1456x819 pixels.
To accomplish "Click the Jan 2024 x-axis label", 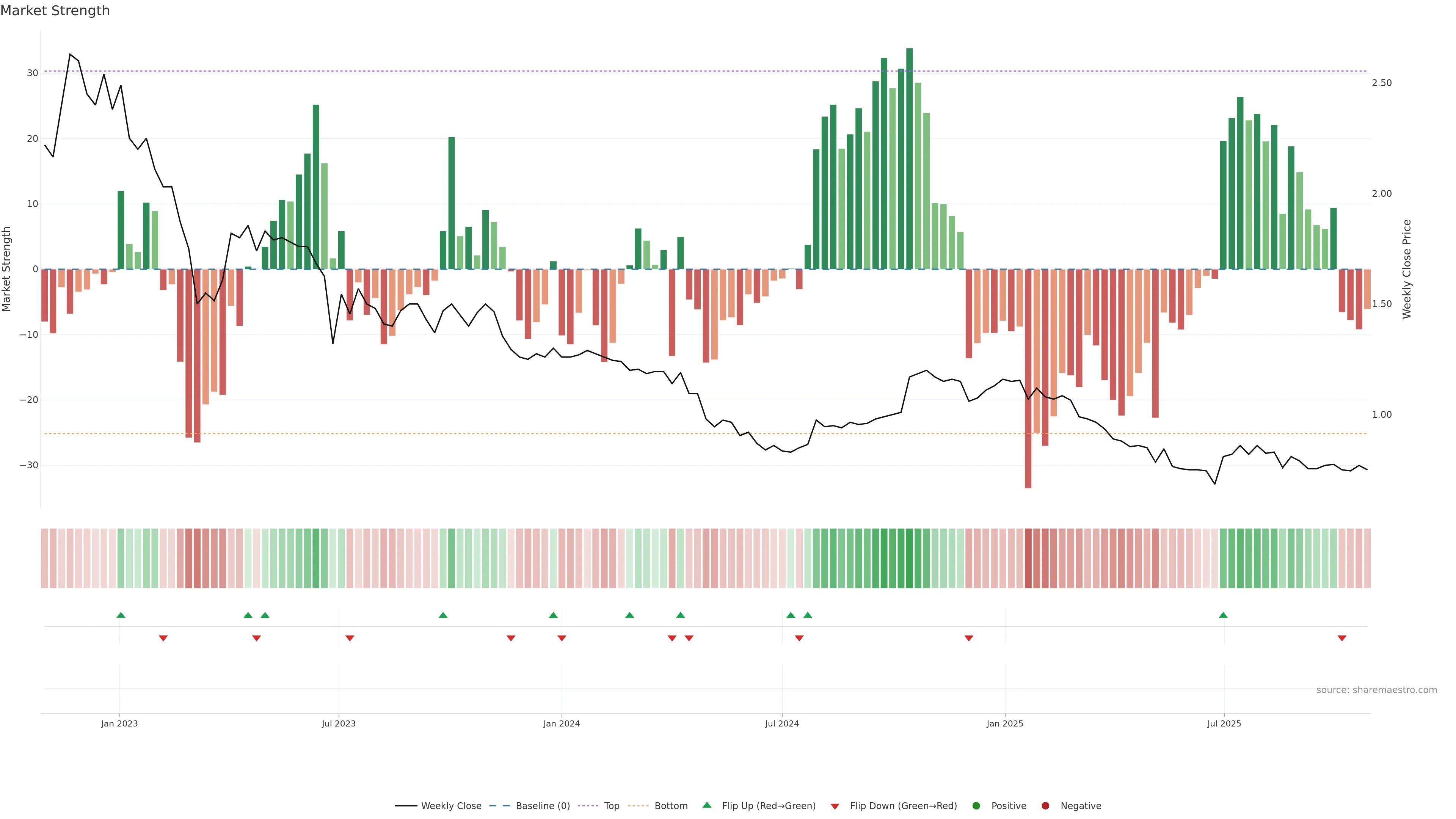I will point(561,723).
